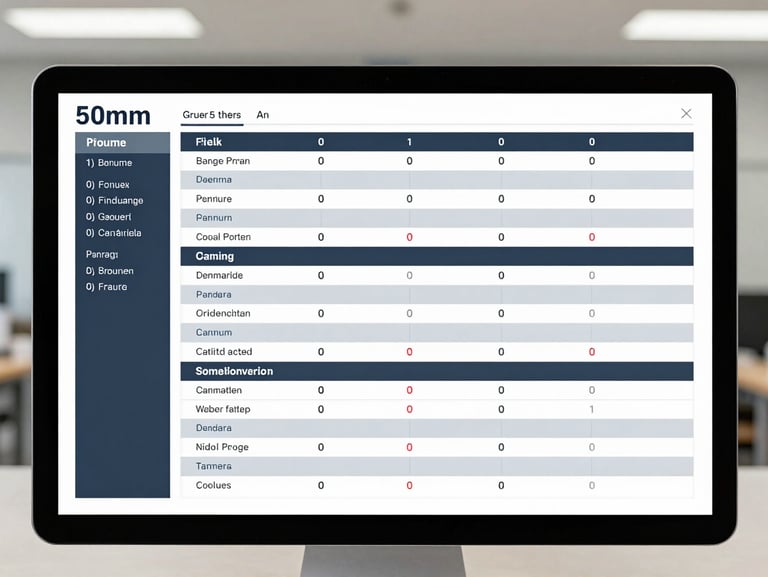Open the An tab

pyautogui.click(x=263, y=115)
